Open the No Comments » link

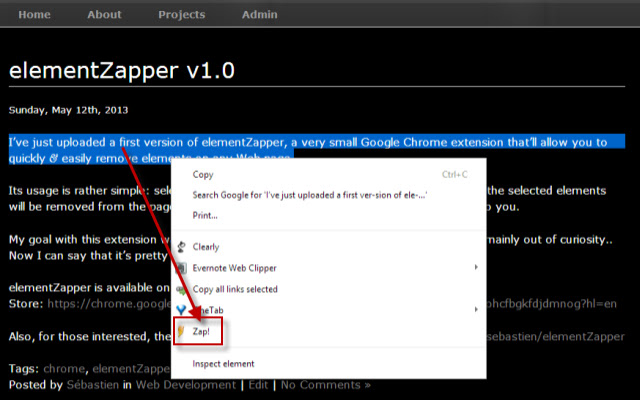click(326, 385)
